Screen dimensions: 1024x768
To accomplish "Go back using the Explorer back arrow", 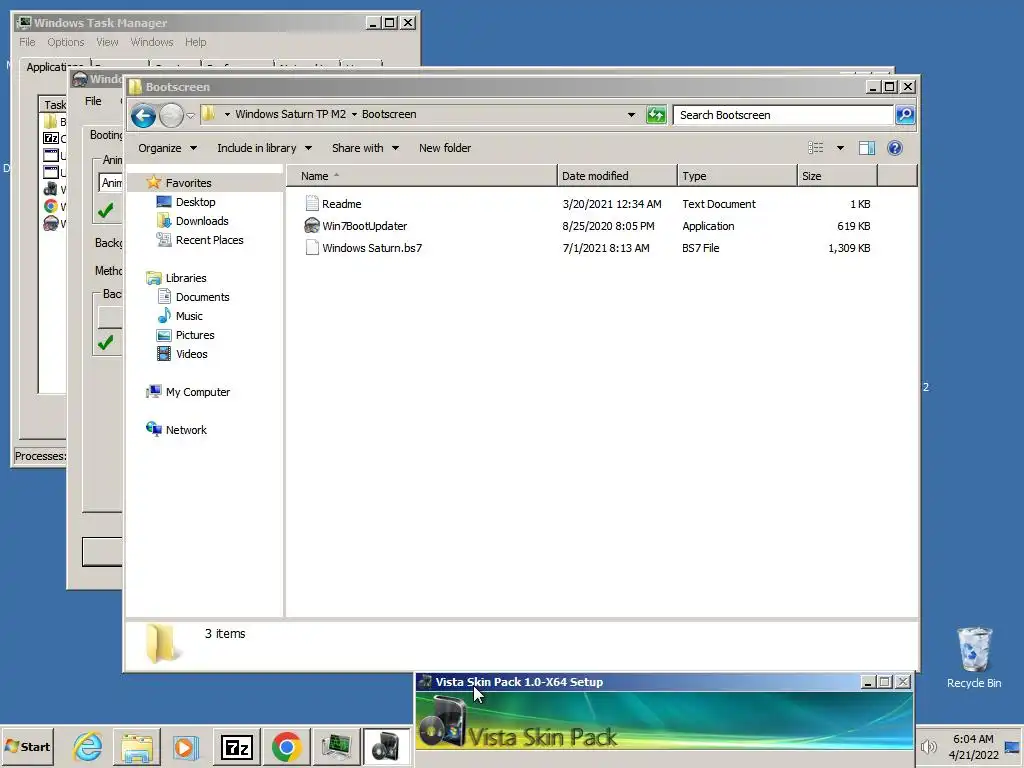I will (x=143, y=116).
